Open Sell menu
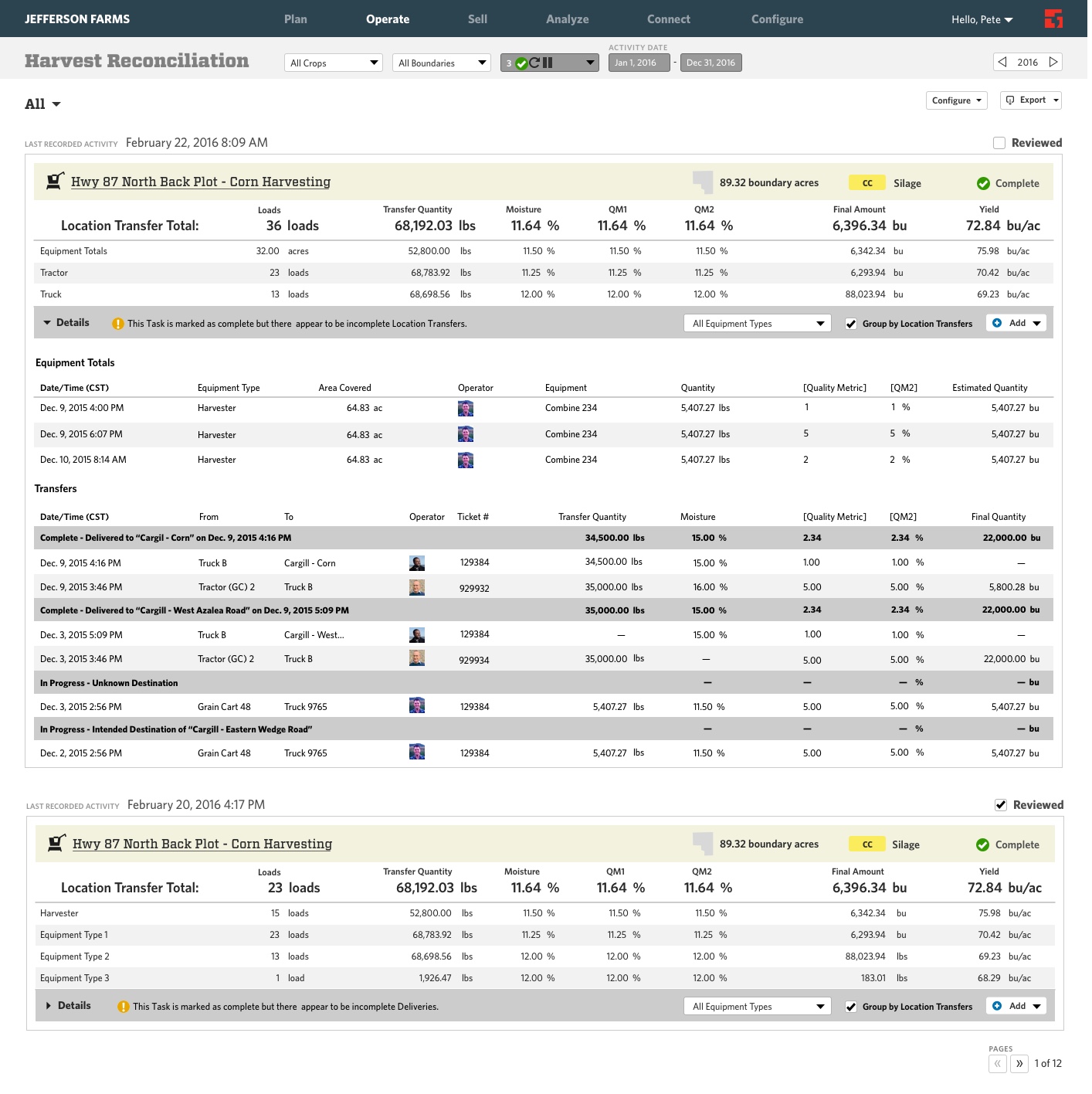Image resolution: width=1092 pixels, height=1094 pixels. pos(477,19)
